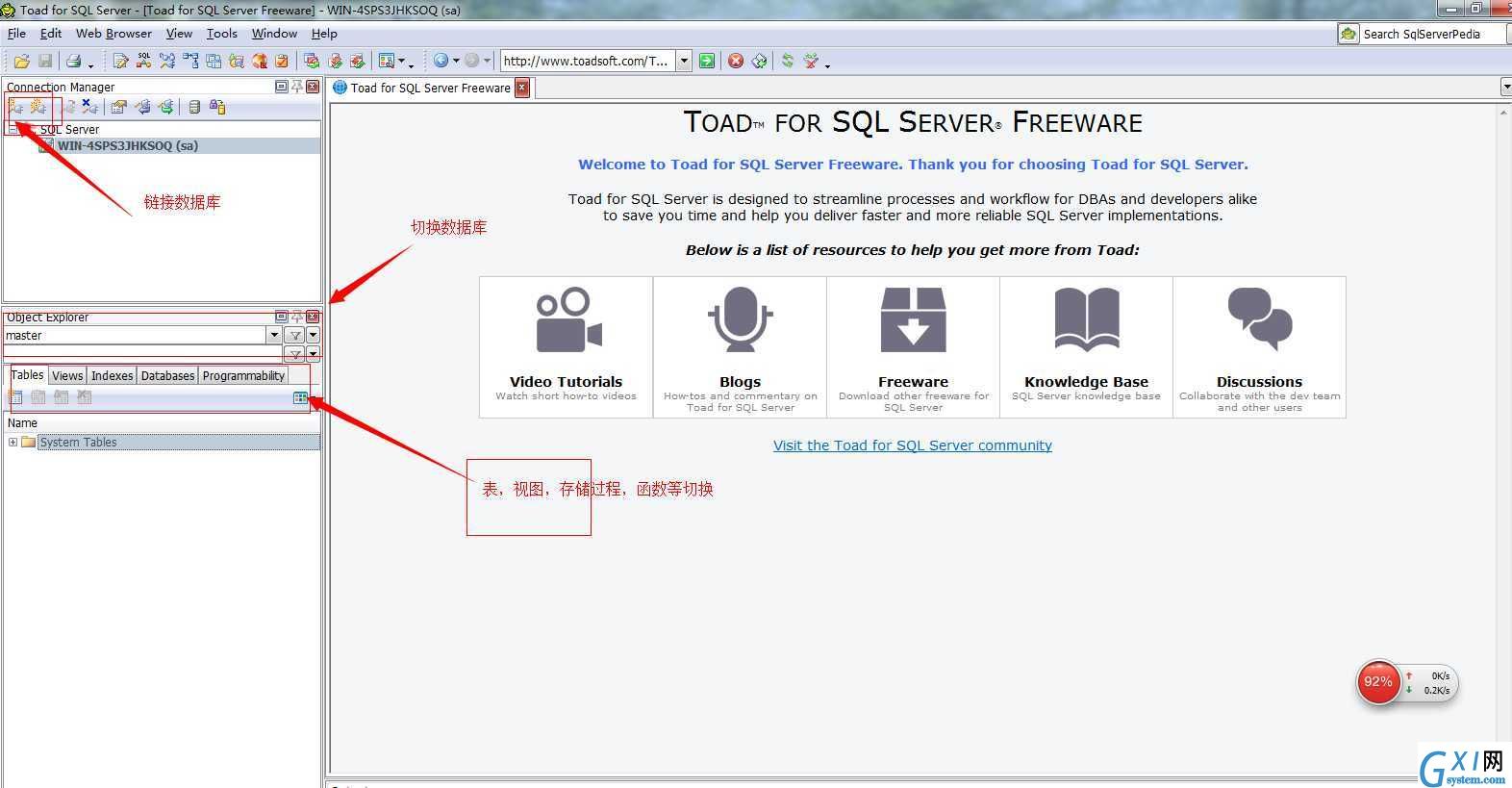Click the Search SqlServerPedia field

coord(1430,34)
